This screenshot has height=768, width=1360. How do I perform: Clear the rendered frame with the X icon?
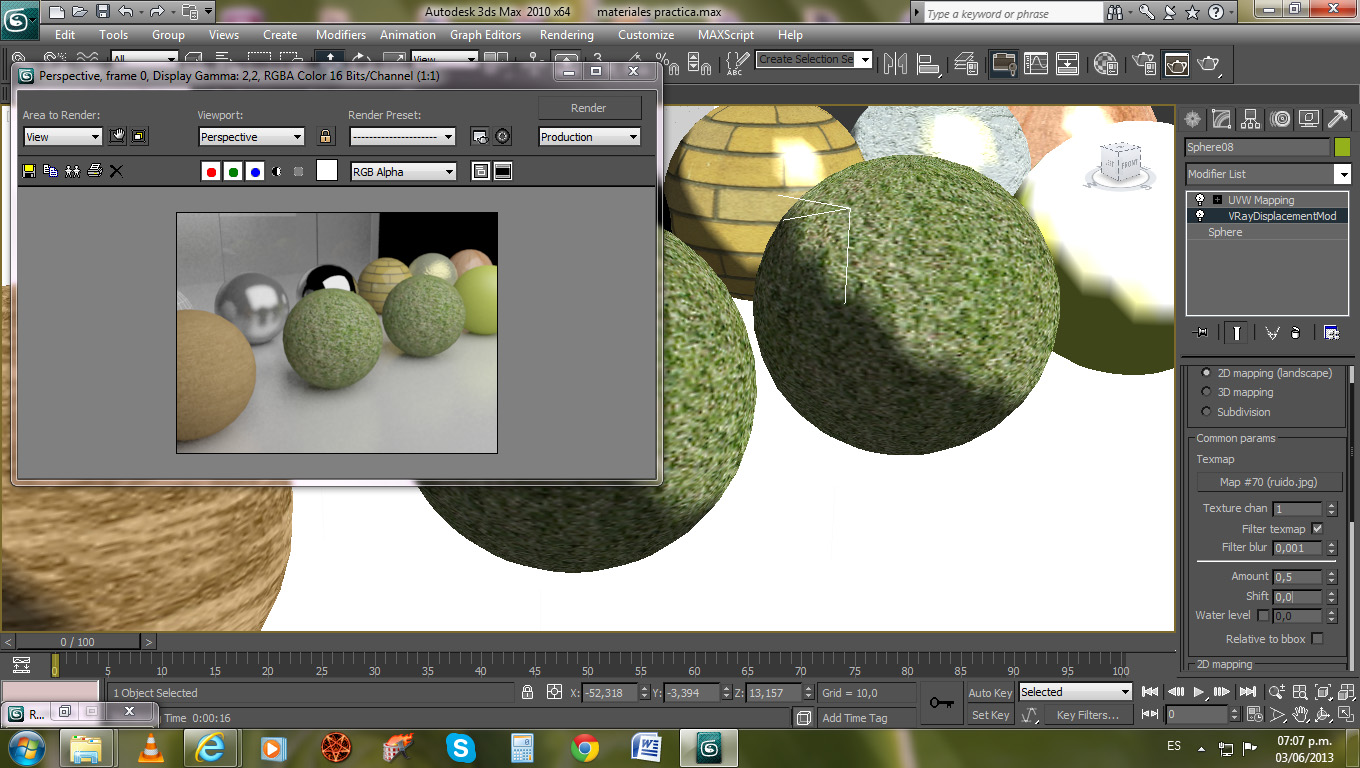point(116,171)
